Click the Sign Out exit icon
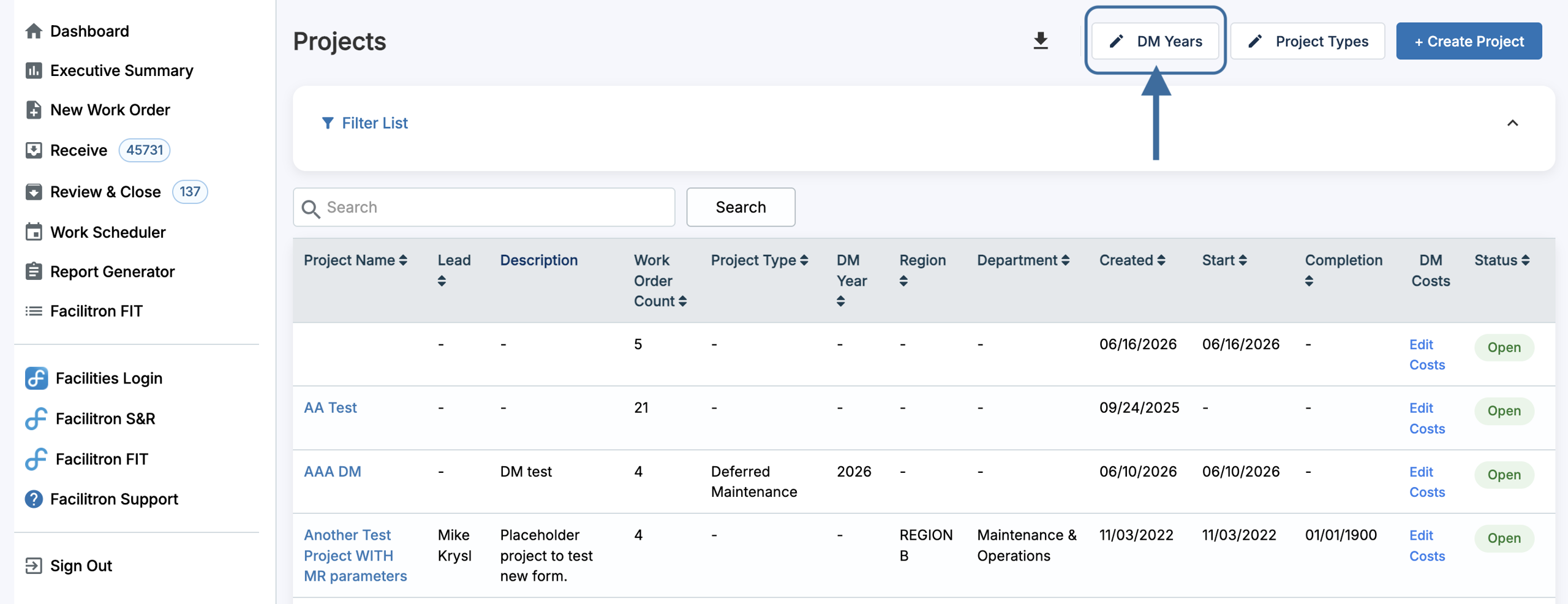The width and height of the screenshot is (1568, 604). [x=34, y=565]
